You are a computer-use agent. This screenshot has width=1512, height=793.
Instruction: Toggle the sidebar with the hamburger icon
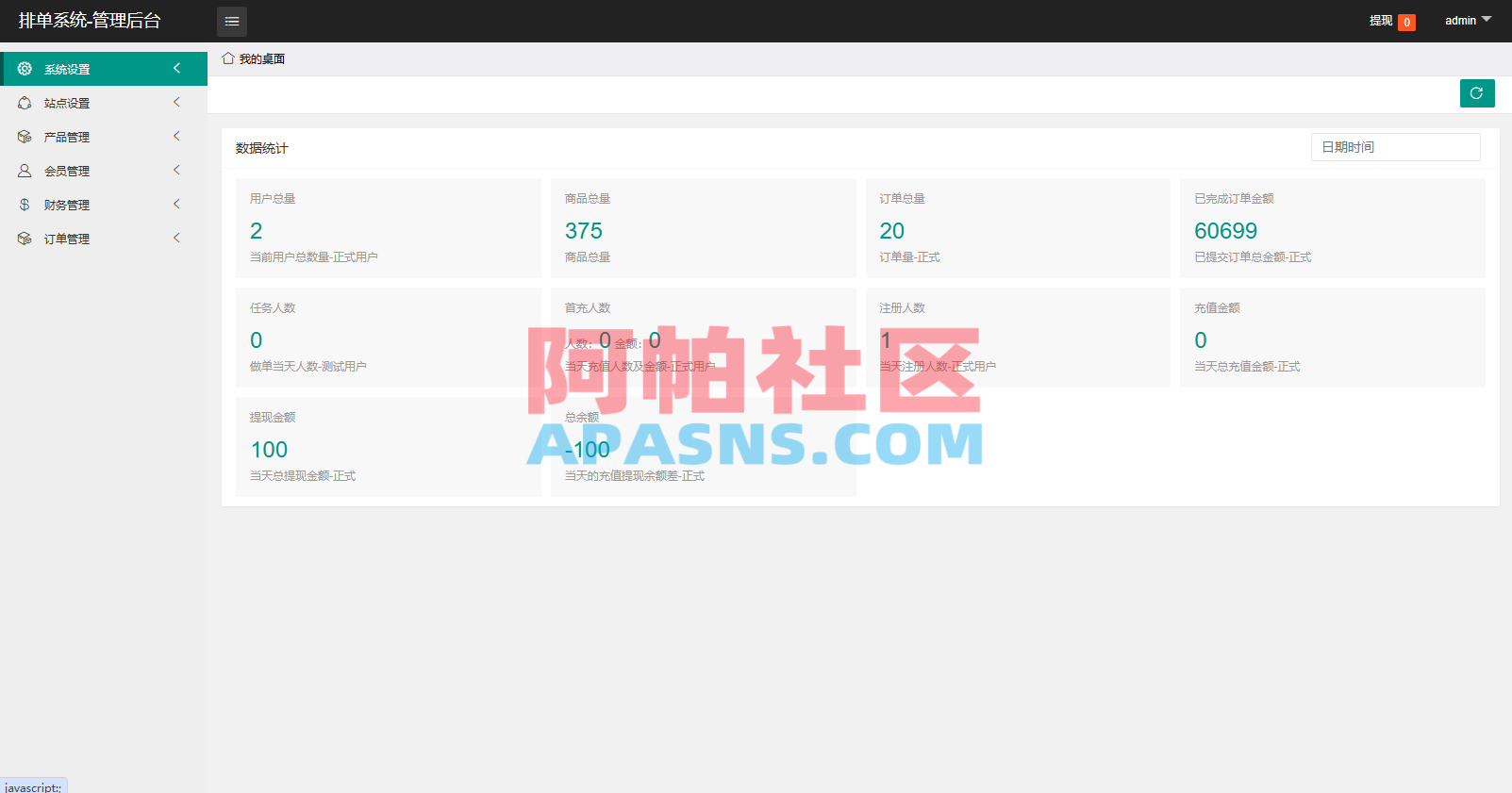click(x=232, y=21)
